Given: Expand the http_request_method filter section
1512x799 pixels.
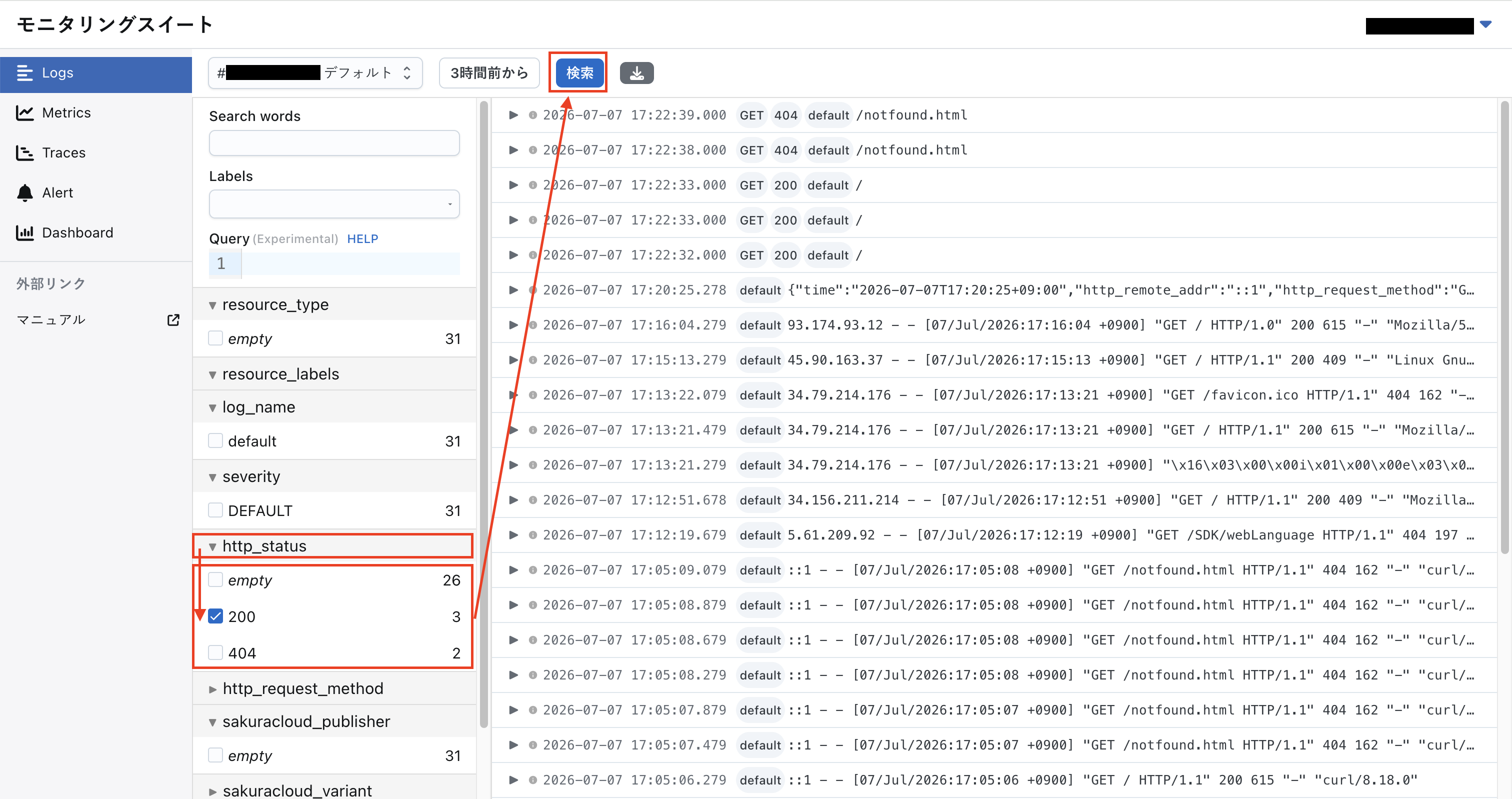Looking at the screenshot, I should (x=213, y=688).
